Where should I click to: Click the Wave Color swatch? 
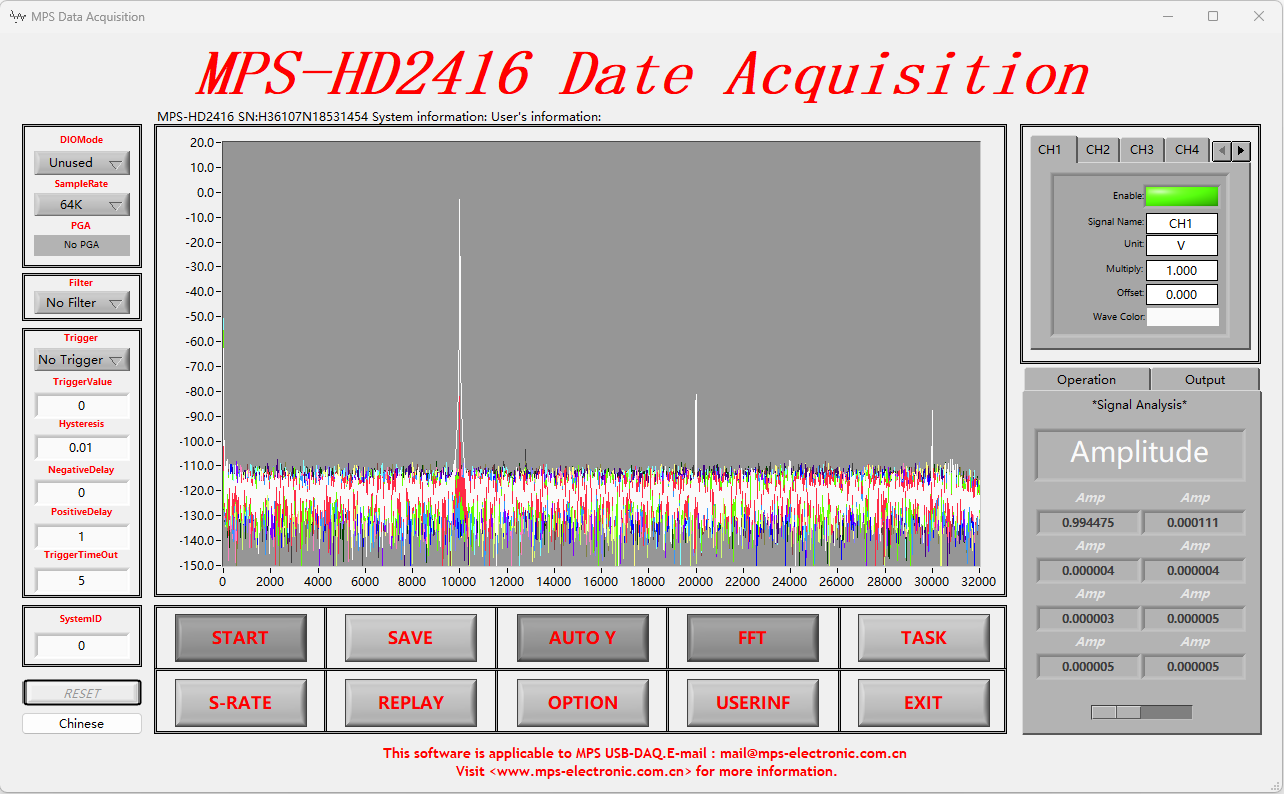point(1182,317)
